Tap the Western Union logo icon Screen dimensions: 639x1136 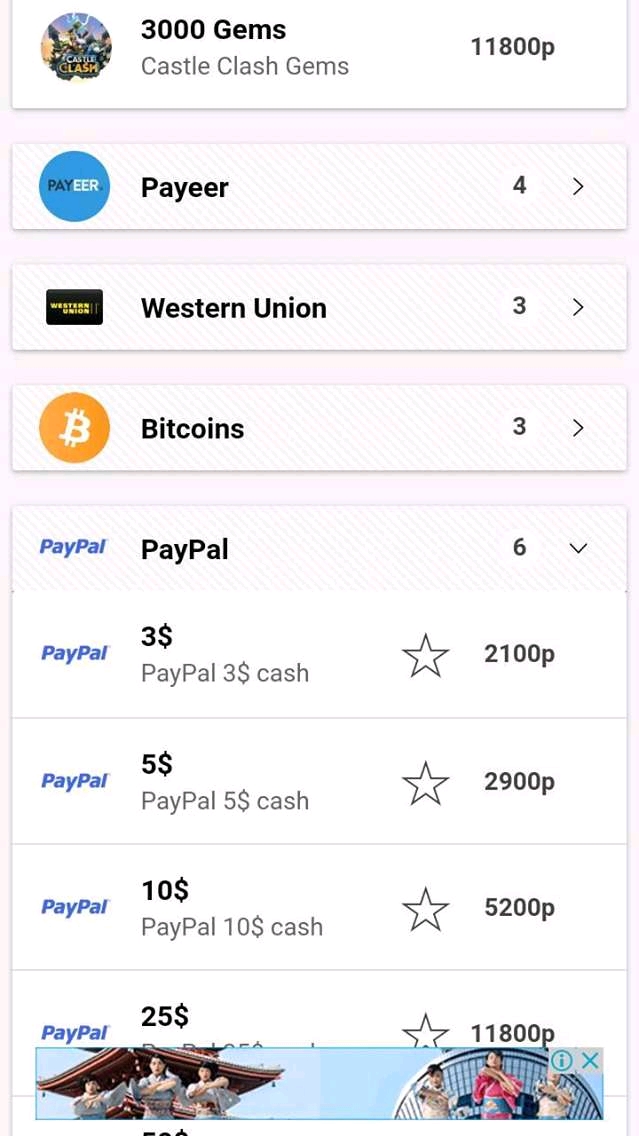click(x=75, y=307)
